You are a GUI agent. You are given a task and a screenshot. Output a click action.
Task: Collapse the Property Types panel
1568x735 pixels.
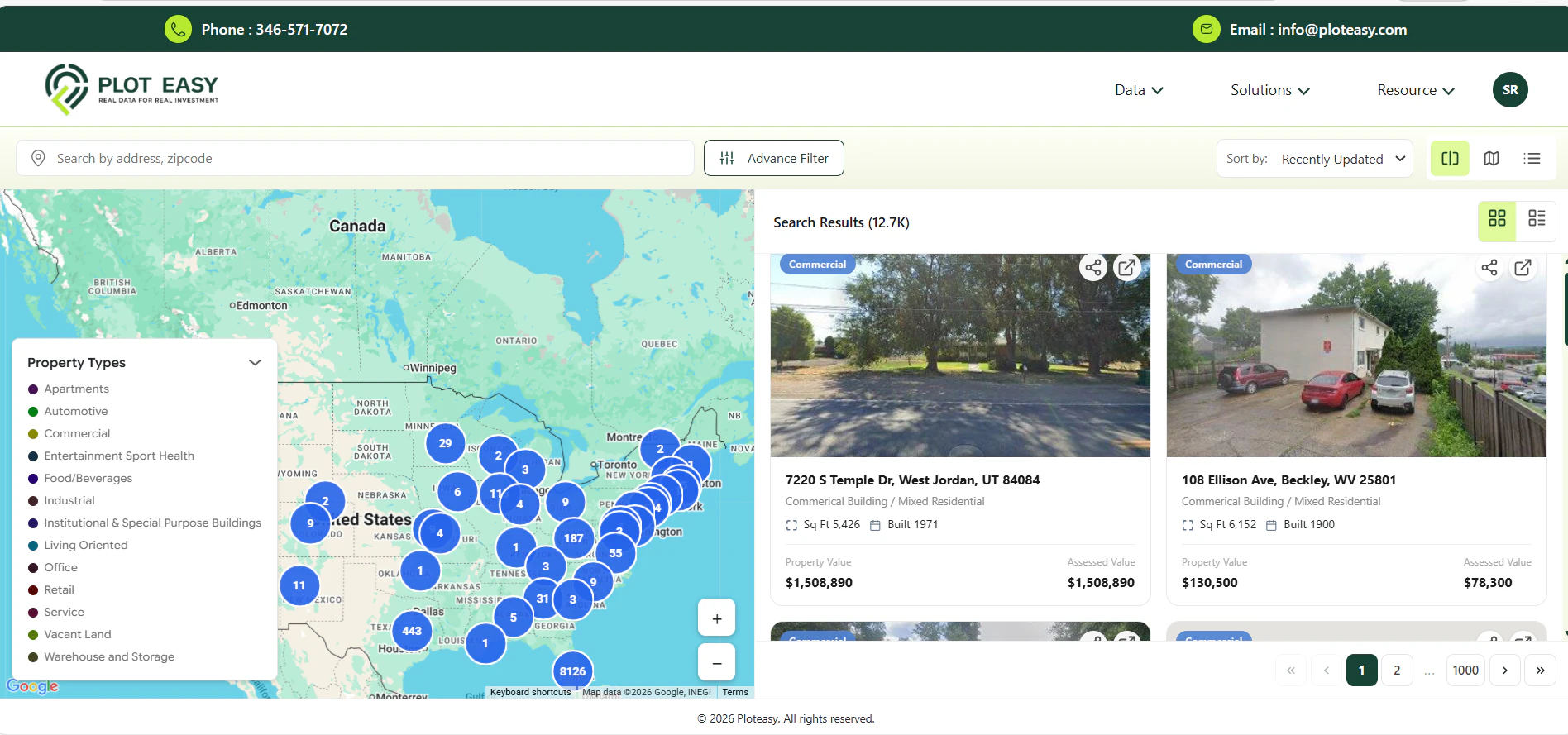(x=255, y=362)
